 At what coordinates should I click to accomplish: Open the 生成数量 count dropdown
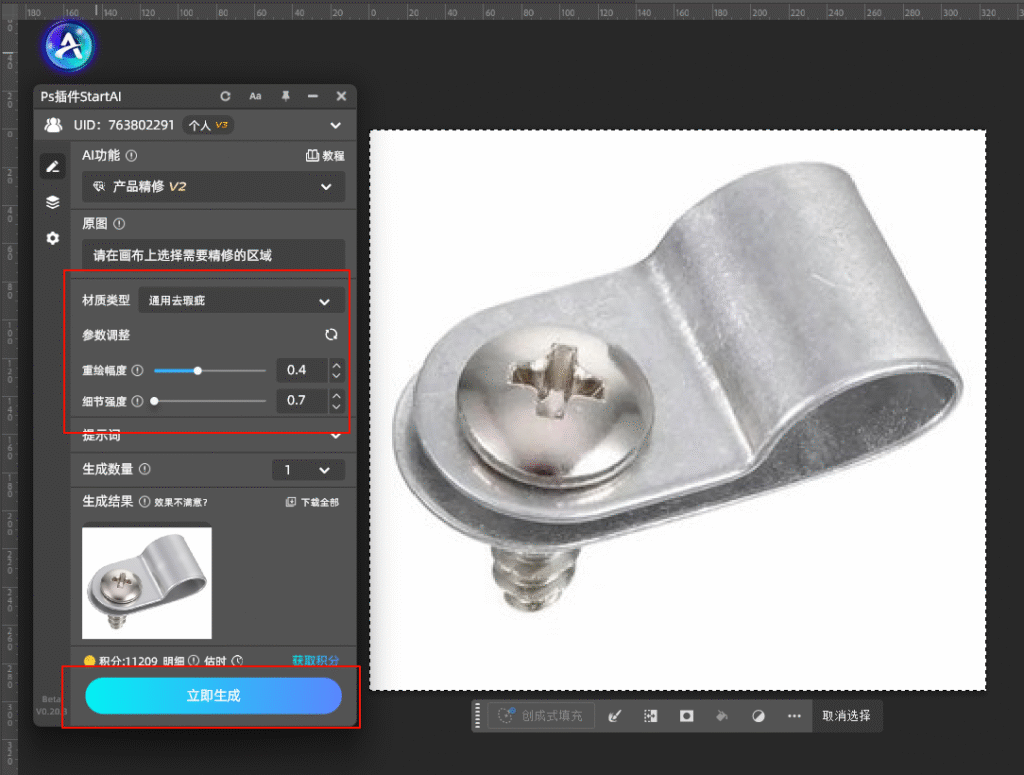(308, 470)
